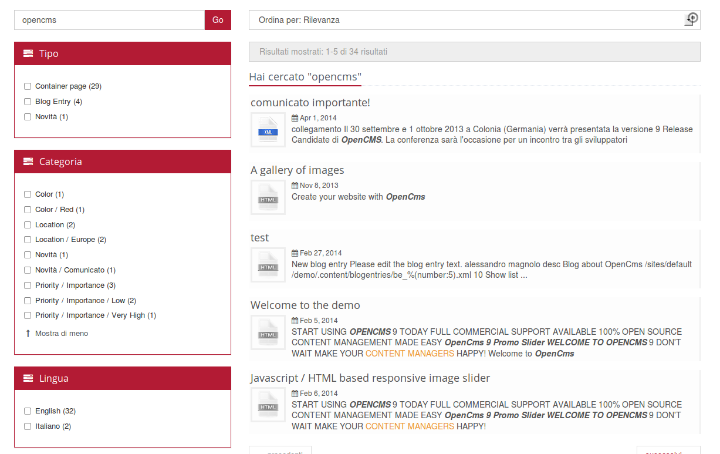Click the Hai cercato "opencms" heading

point(305,77)
